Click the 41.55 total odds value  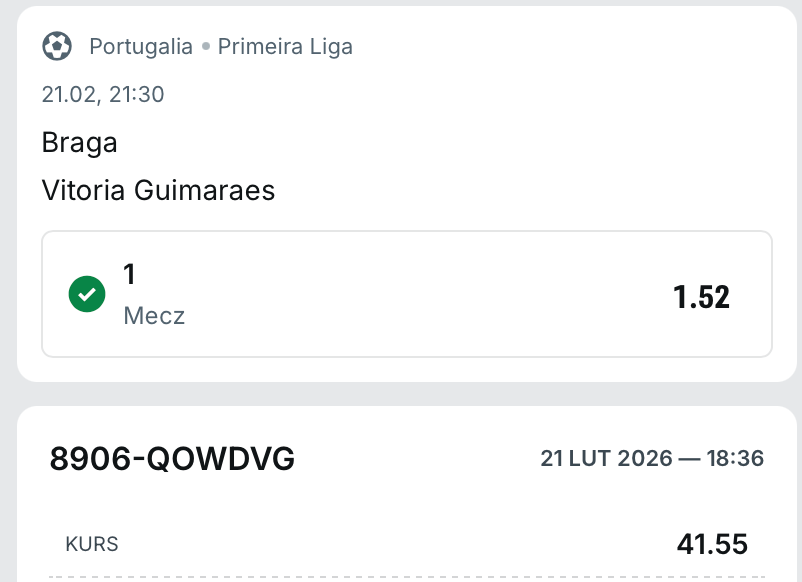[x=712, y=545]
